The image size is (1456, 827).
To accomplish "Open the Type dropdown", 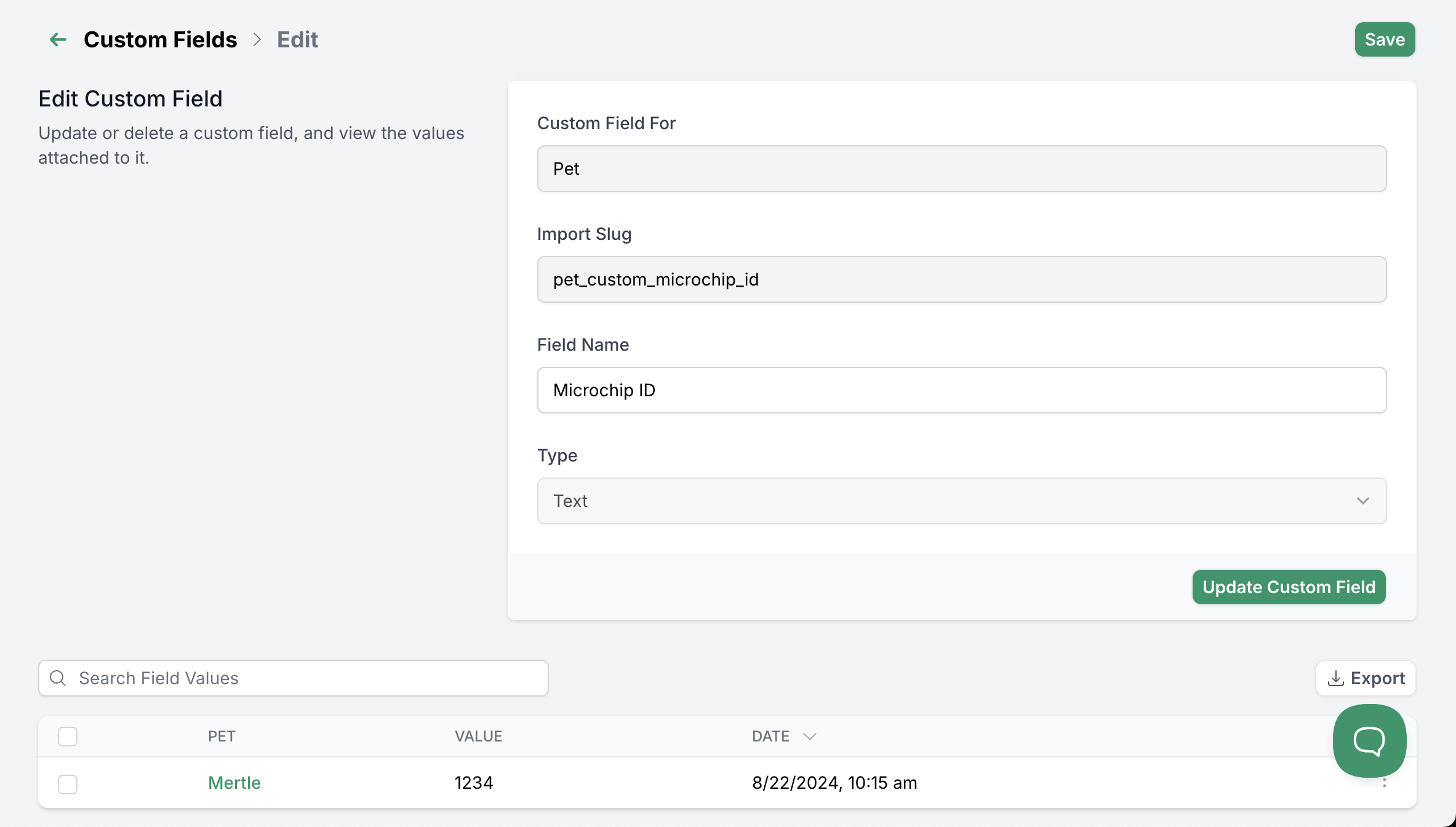I will point(961,501).
